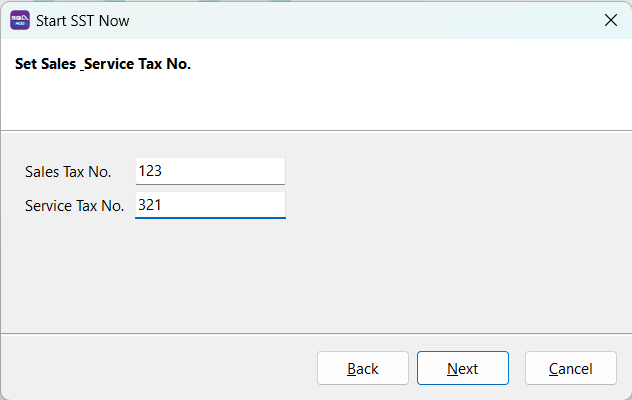Close the Start SST Now dialog

(610, 20)
